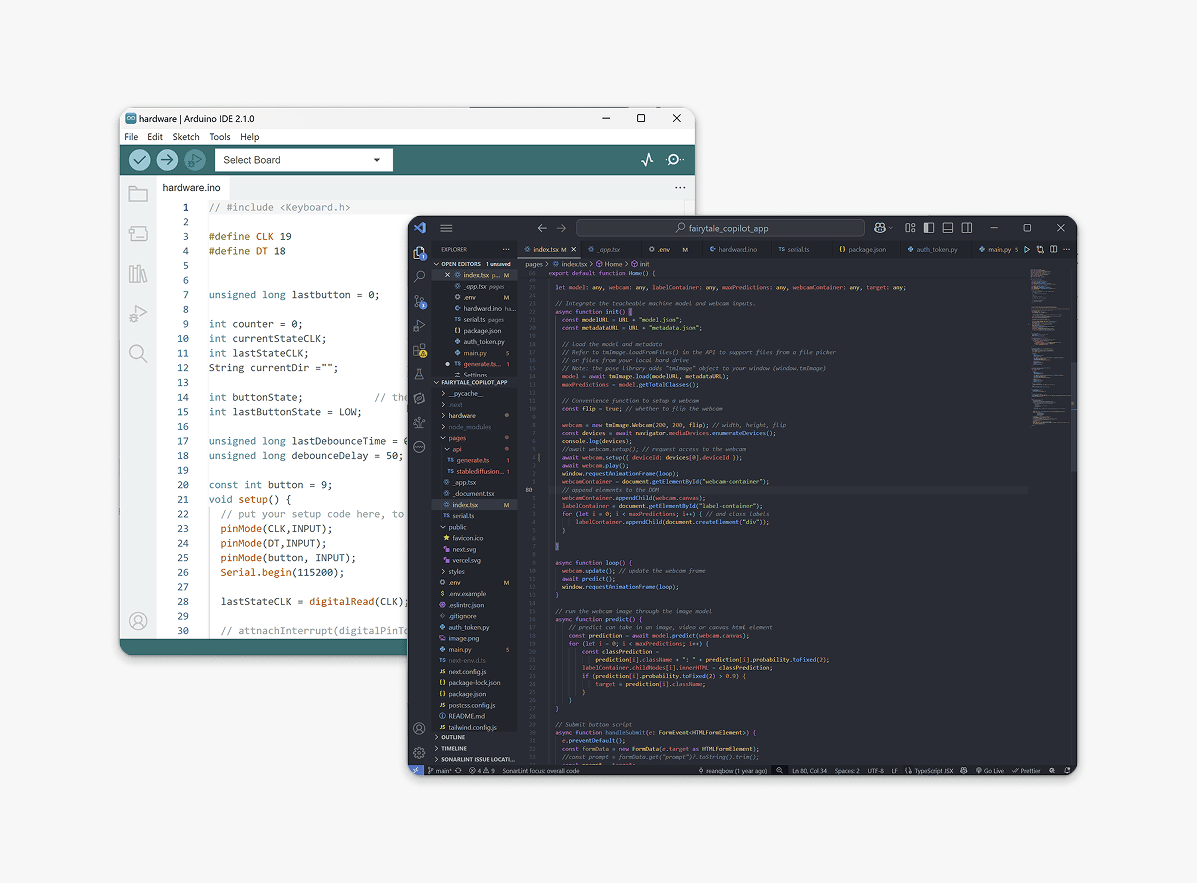Click account profile icon in Arduino sidebar
1197x883 pixels.
(x=138, y=621)
